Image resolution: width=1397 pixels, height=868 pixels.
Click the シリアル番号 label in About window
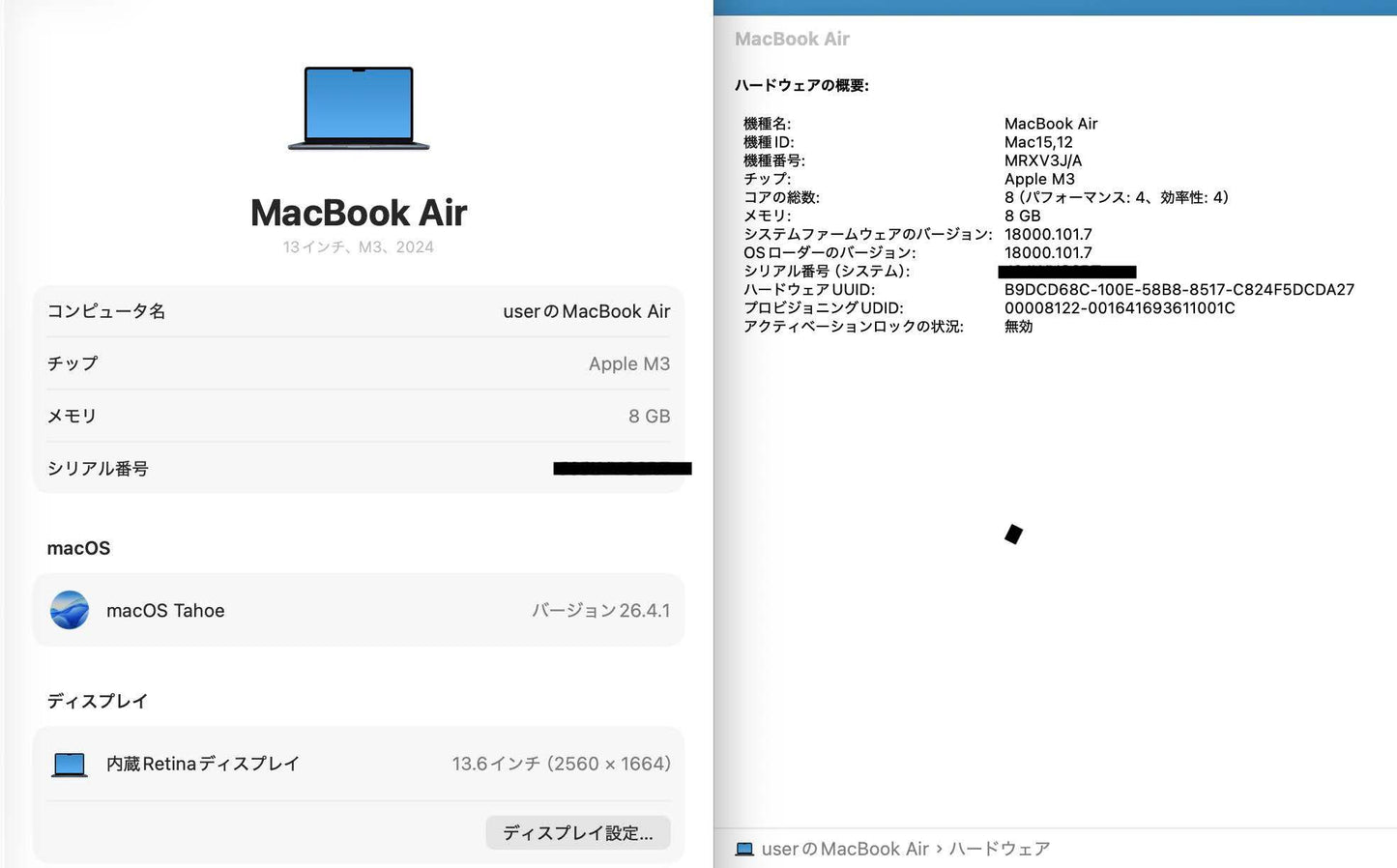pos(98,469)
